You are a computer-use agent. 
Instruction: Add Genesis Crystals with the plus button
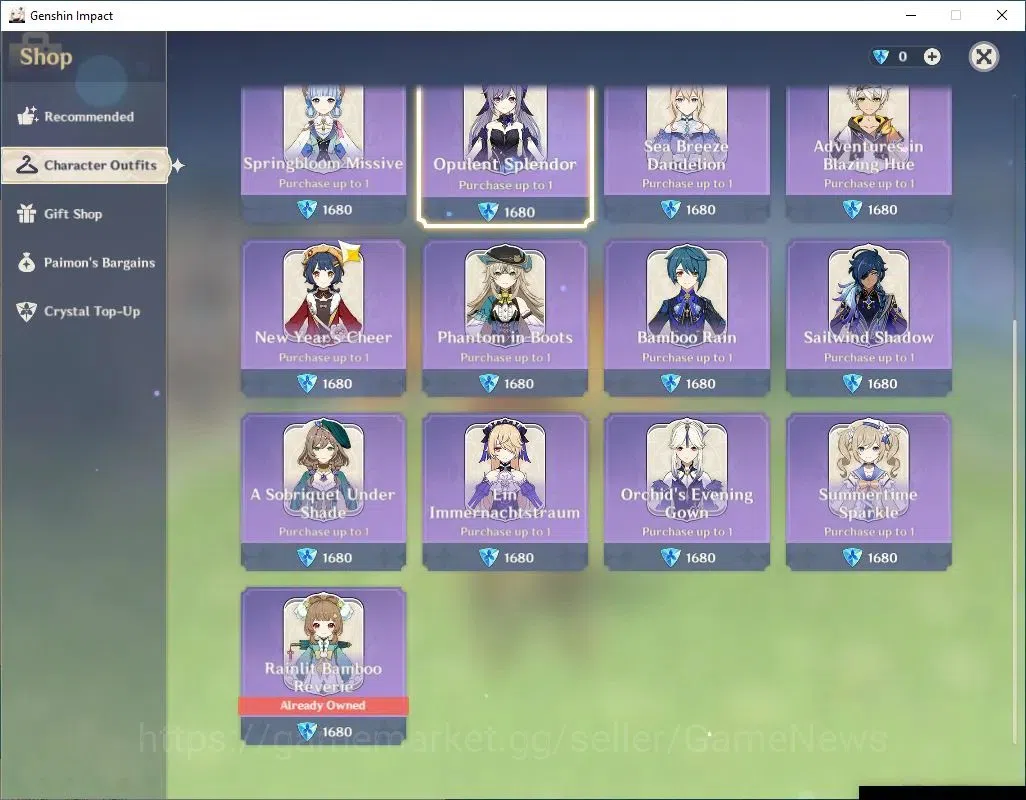[932, 57]
